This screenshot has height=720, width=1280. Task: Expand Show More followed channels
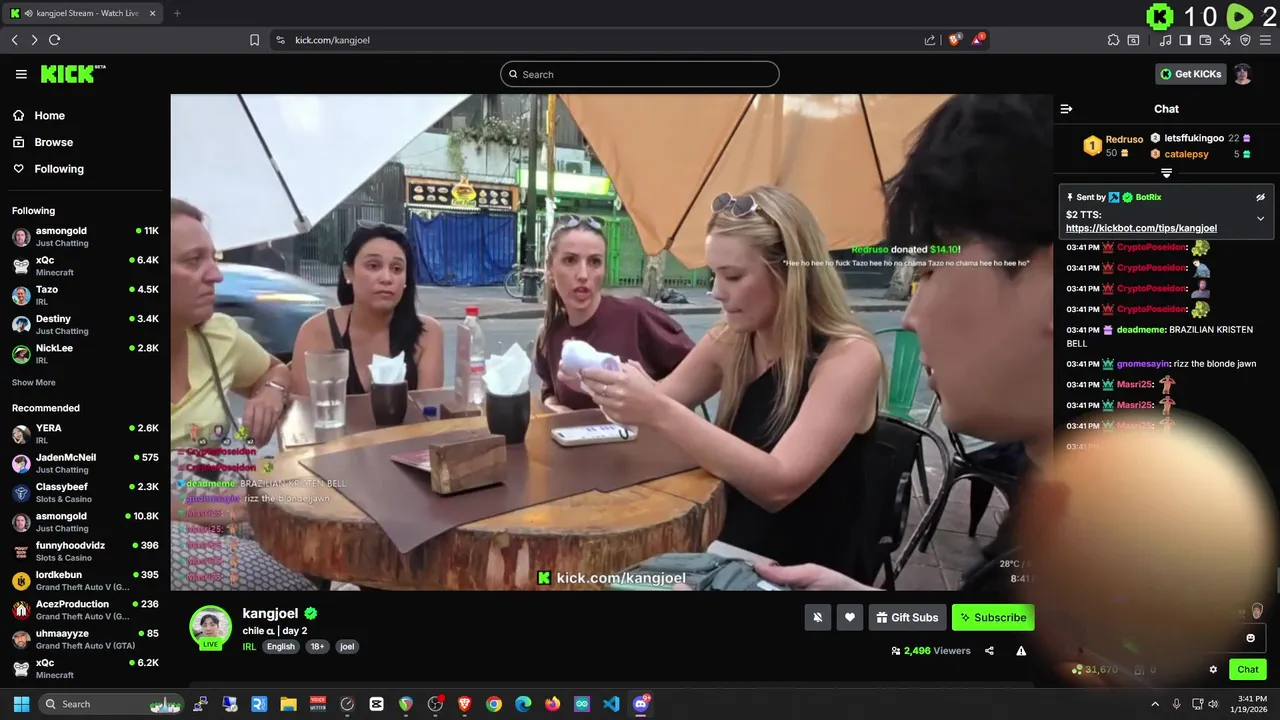pos(34,383)
